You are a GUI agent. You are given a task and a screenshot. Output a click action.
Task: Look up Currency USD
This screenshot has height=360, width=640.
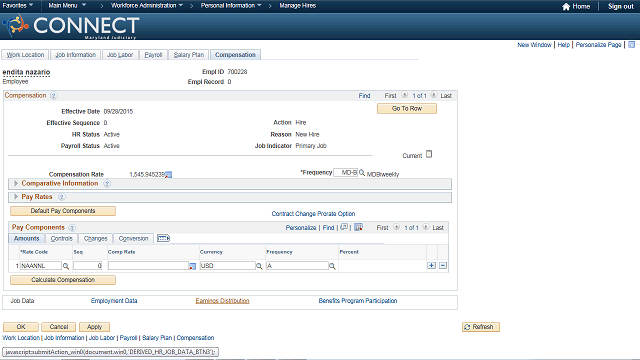(x=259, y=266)
